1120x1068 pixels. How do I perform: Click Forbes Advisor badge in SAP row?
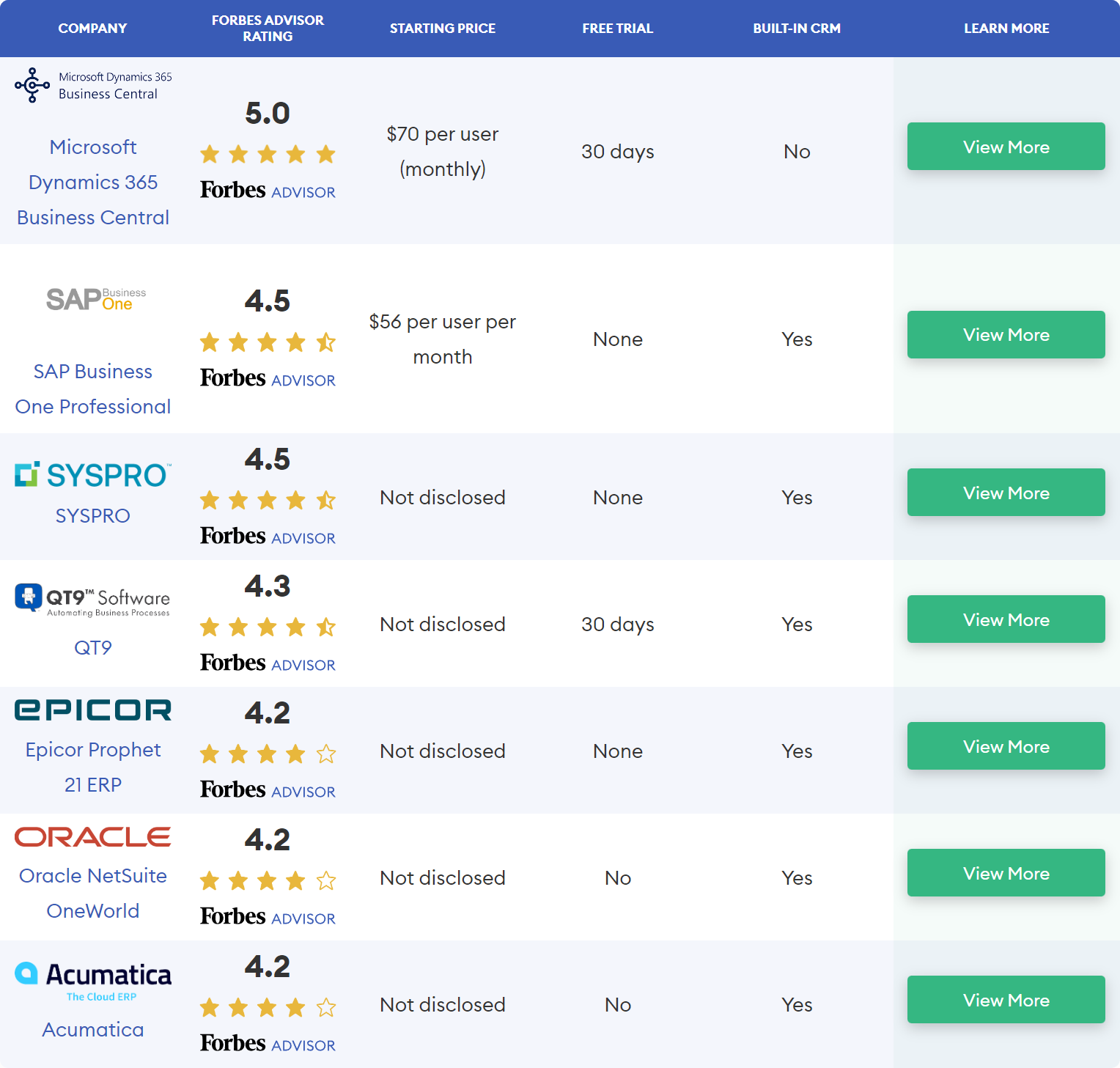(268, 379)
